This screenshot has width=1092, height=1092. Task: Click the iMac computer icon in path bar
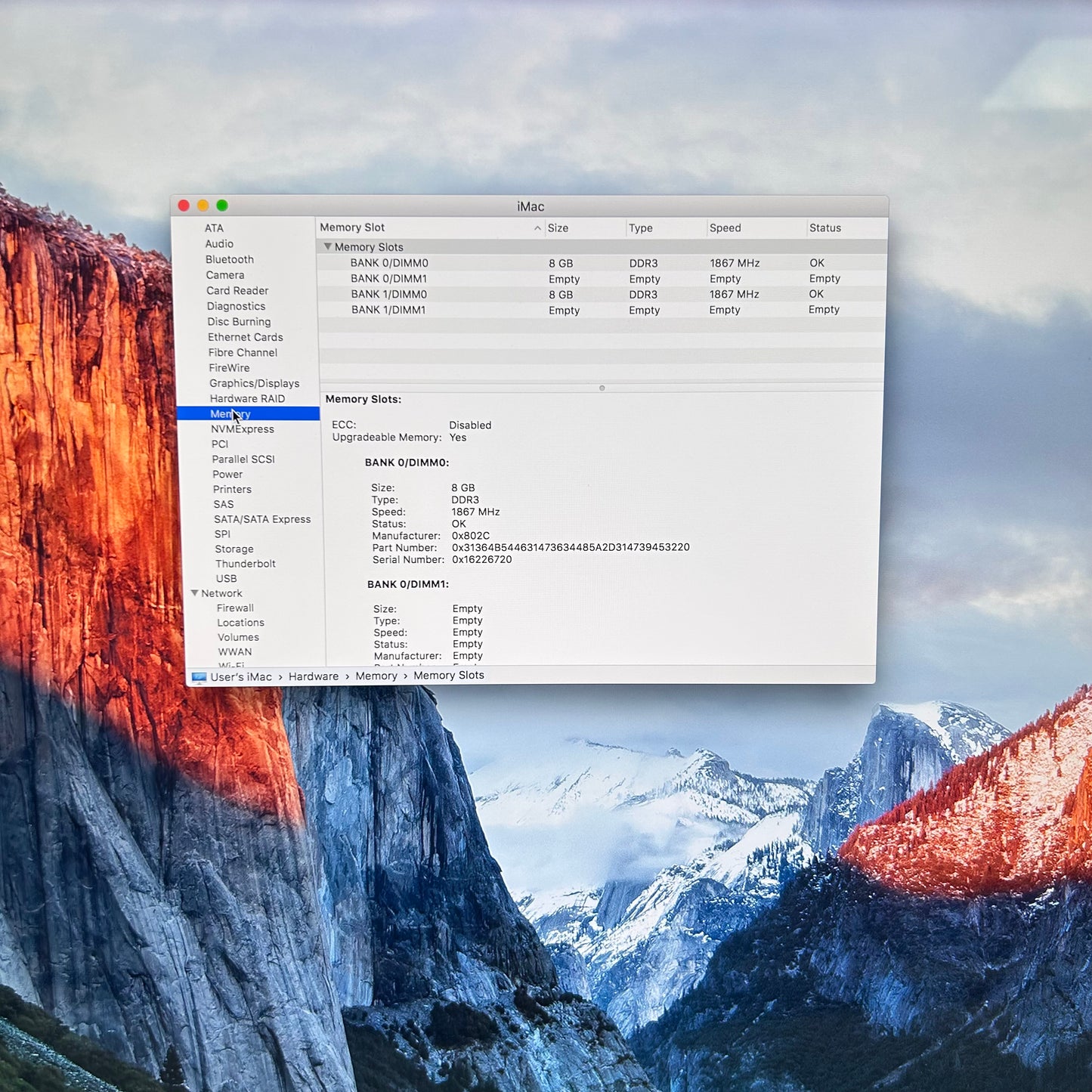point(199,678)
